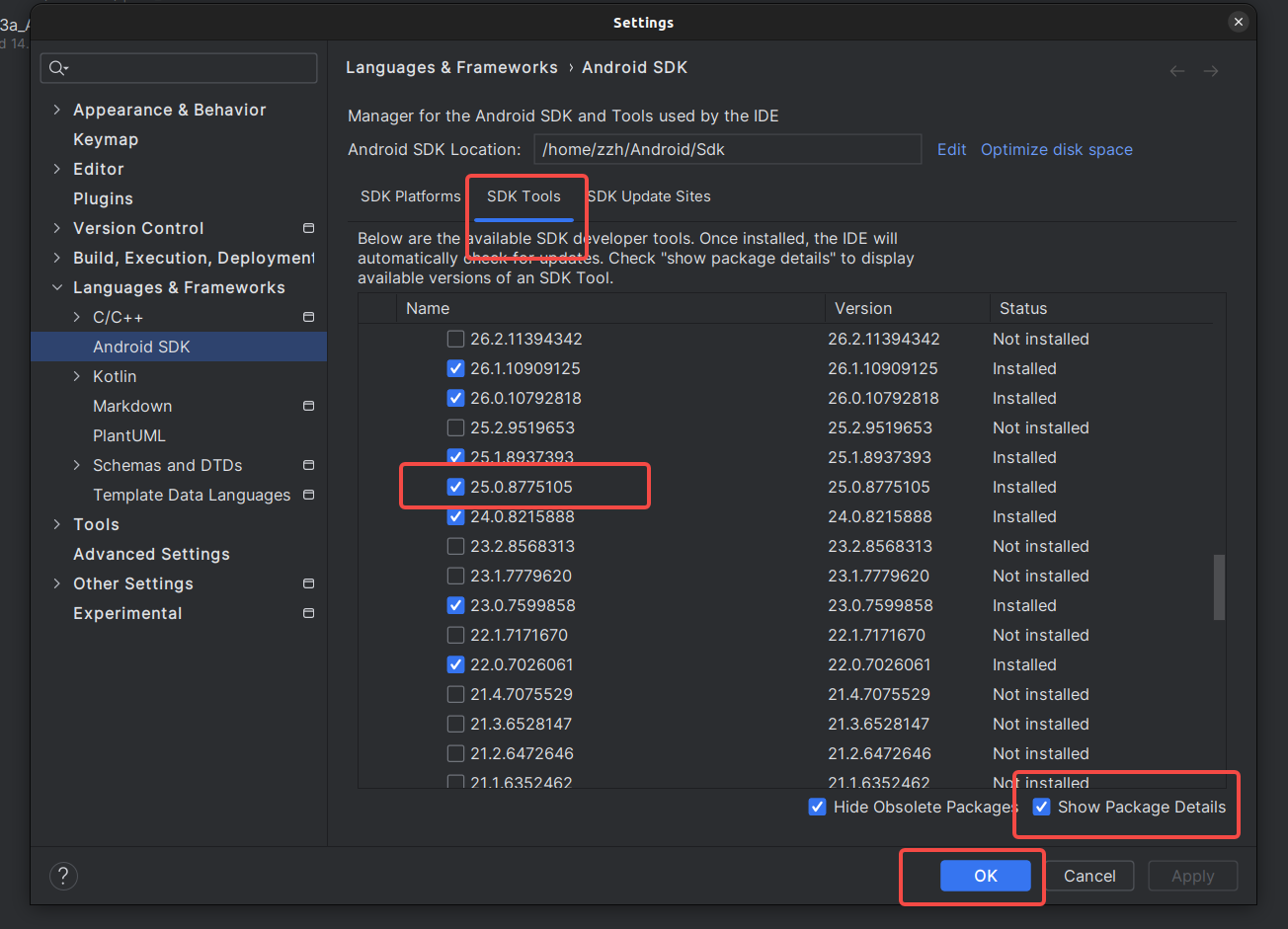The image size is (1288, 929).
Task: Switch to the SDK Platforms tab
Action: pyautogui.click(x=410, y=196)
